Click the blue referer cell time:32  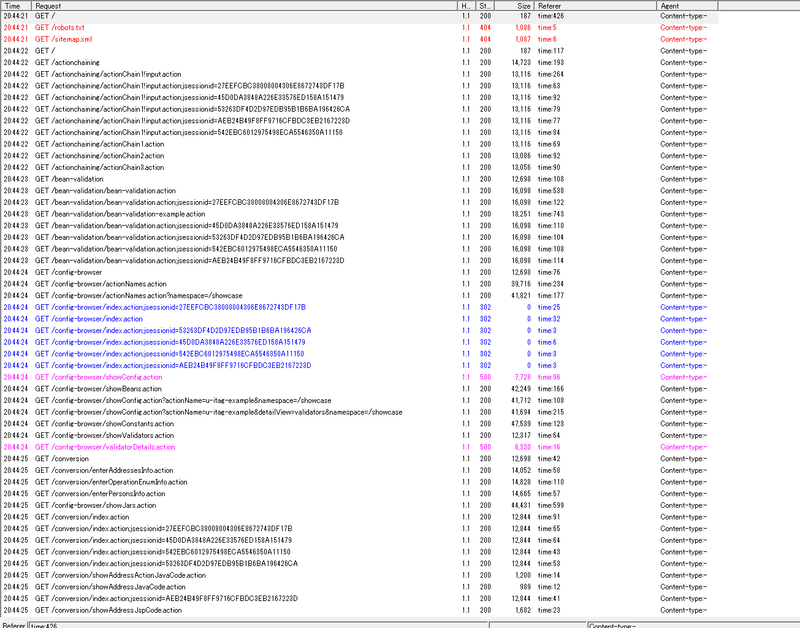coord(549,319)
